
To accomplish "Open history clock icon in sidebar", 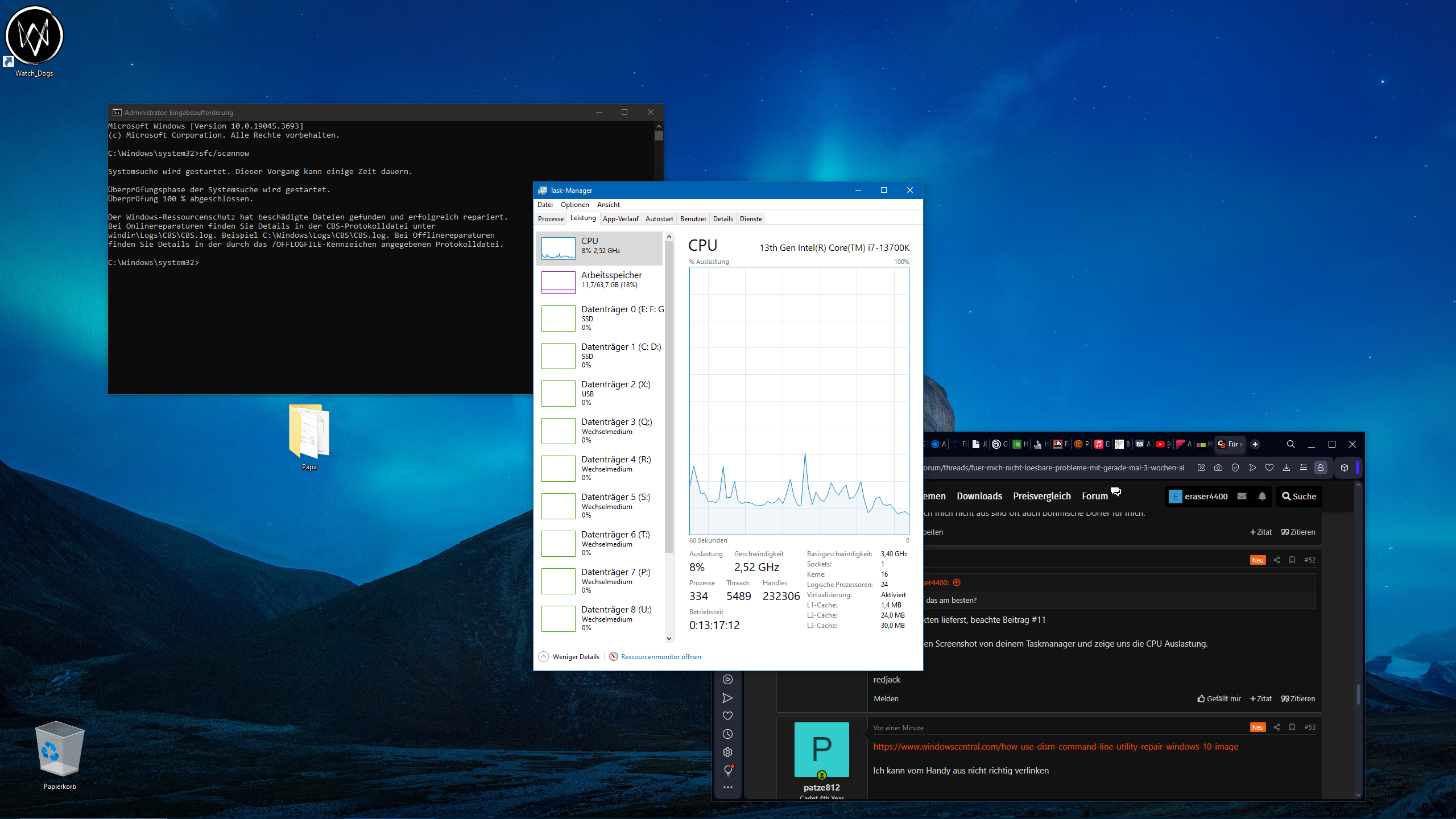I will point(727,734).
